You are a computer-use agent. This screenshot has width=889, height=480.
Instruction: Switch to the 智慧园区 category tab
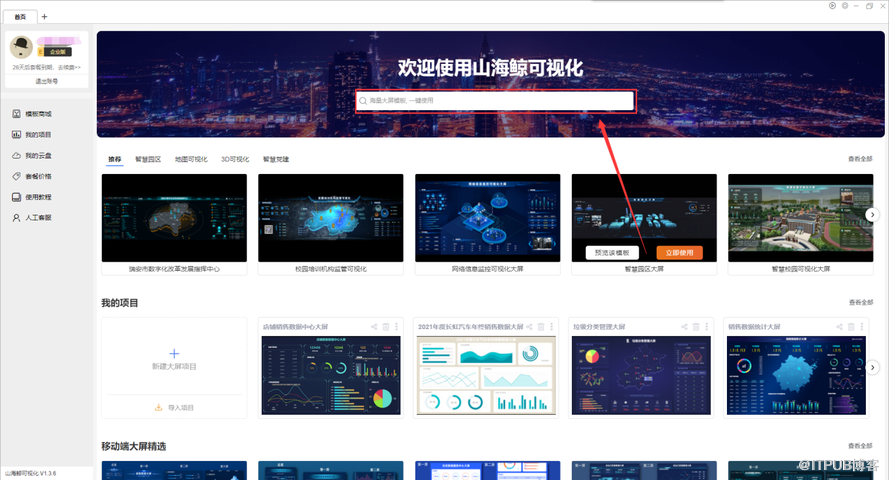(148, 159)
